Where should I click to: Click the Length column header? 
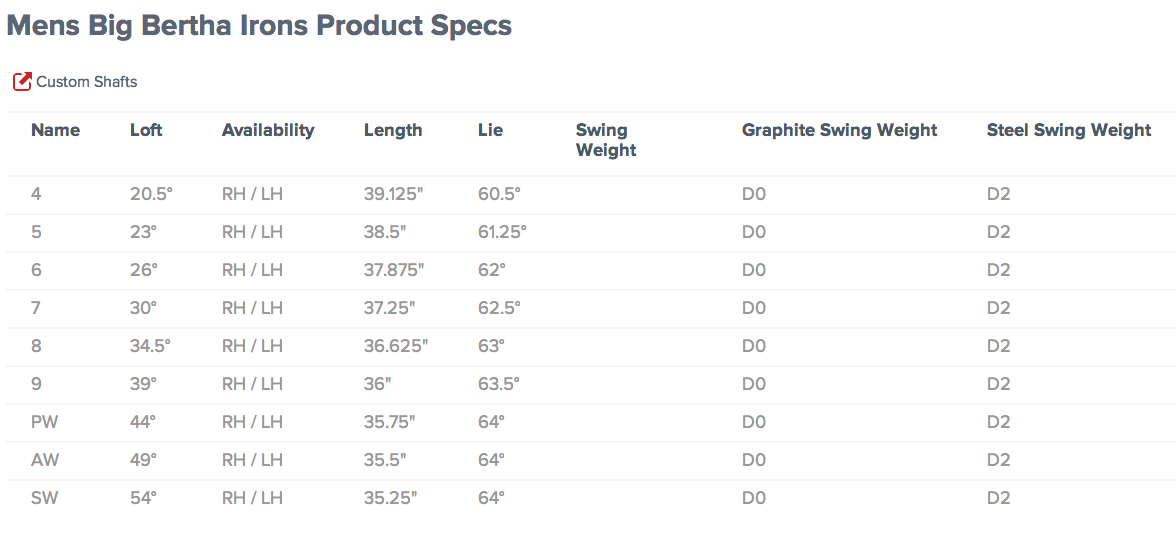coord(393,130)
